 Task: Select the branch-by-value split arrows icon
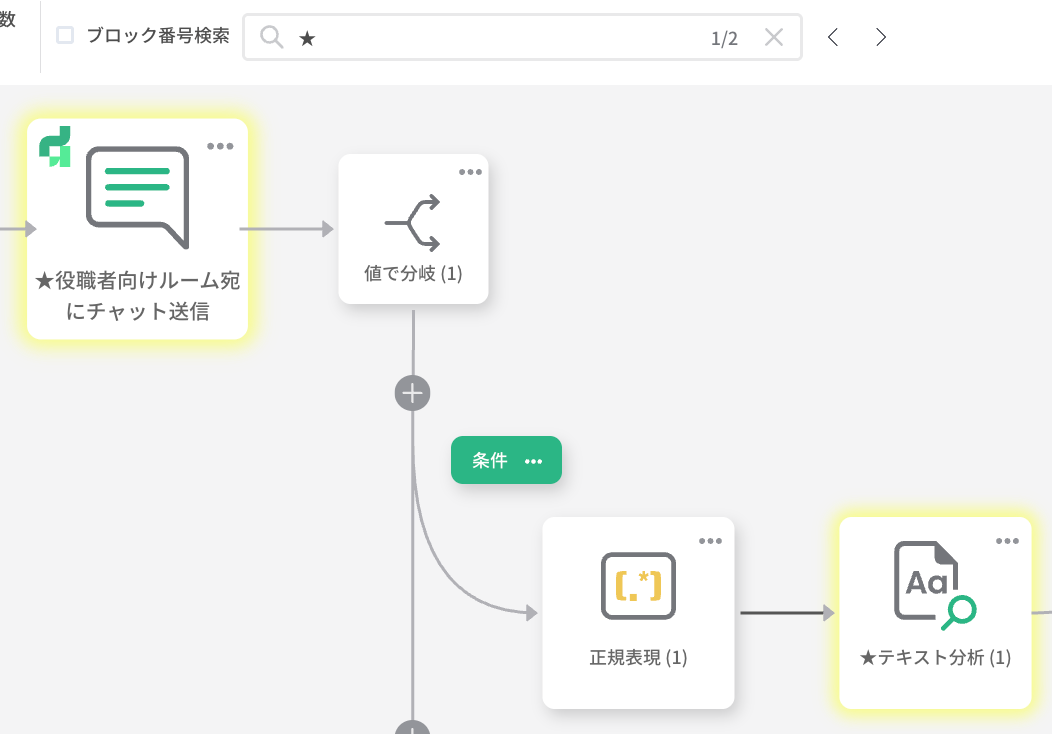click(x=413, y=223)
